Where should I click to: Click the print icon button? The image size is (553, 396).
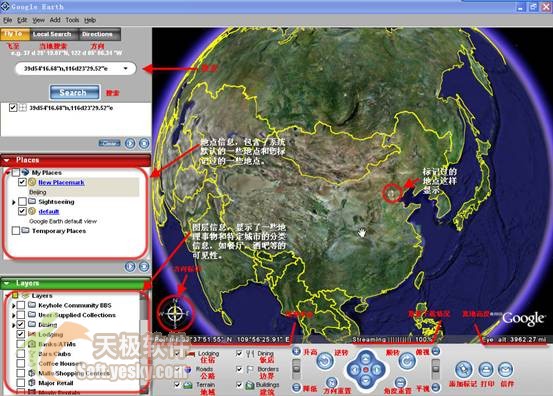[486, 369]
